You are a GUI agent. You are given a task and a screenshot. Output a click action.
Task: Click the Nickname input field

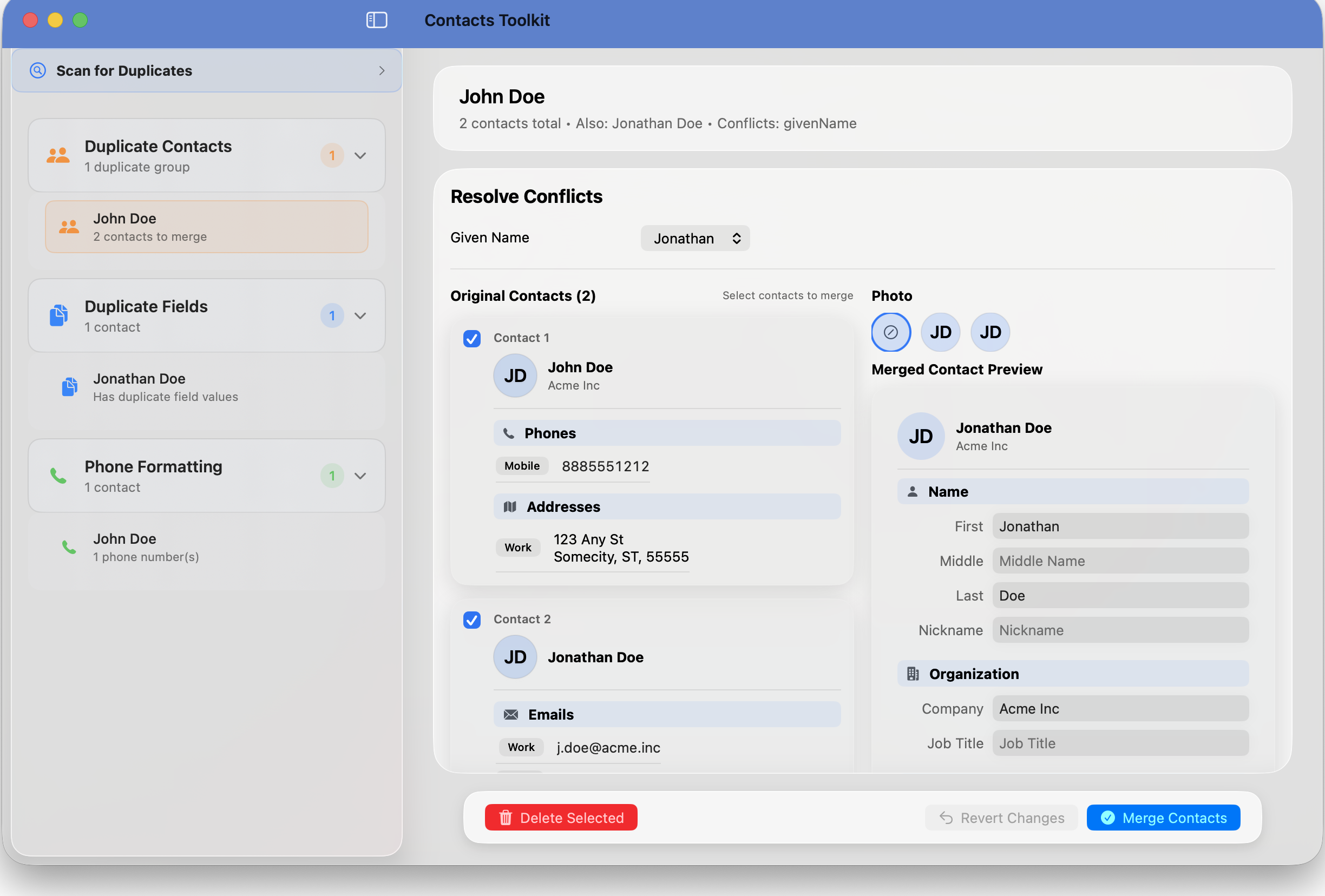[1120, 630]
